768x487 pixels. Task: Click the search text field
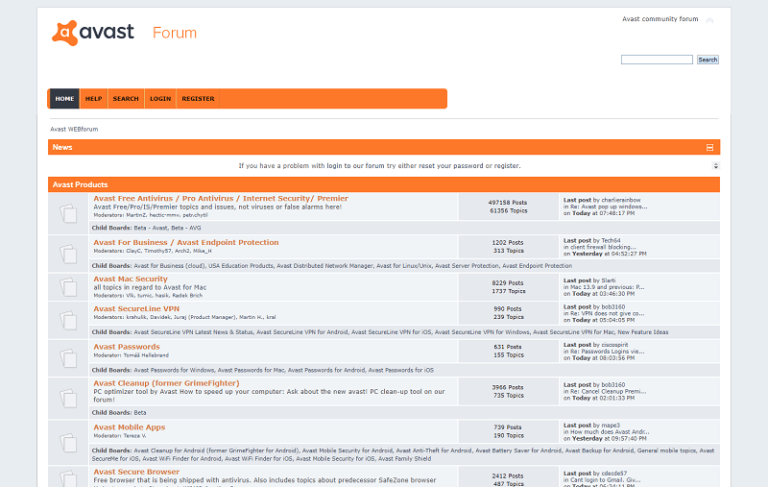pos(657,59)
